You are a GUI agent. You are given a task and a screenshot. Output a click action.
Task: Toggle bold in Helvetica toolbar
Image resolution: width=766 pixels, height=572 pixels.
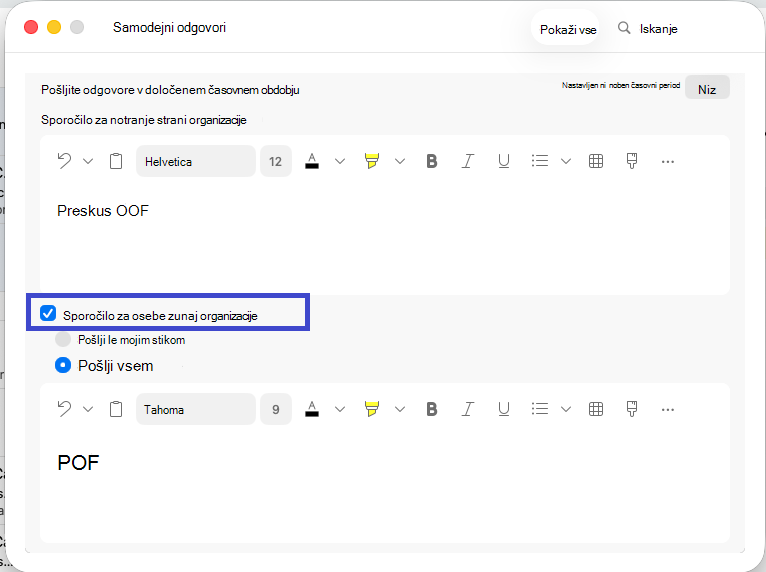[431, 161]
